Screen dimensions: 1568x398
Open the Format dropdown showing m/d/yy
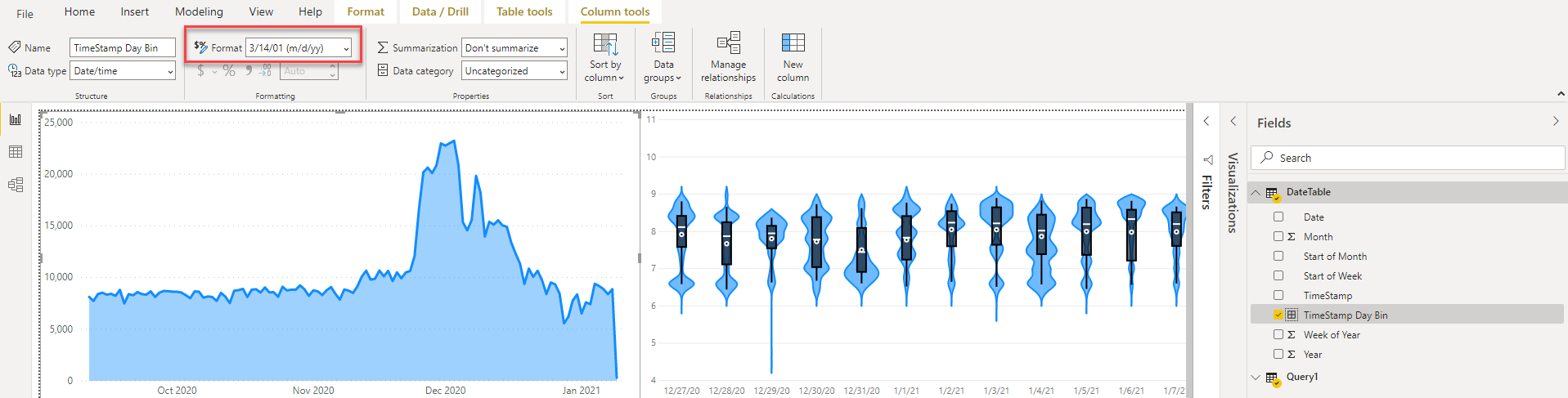coord(299,48)
